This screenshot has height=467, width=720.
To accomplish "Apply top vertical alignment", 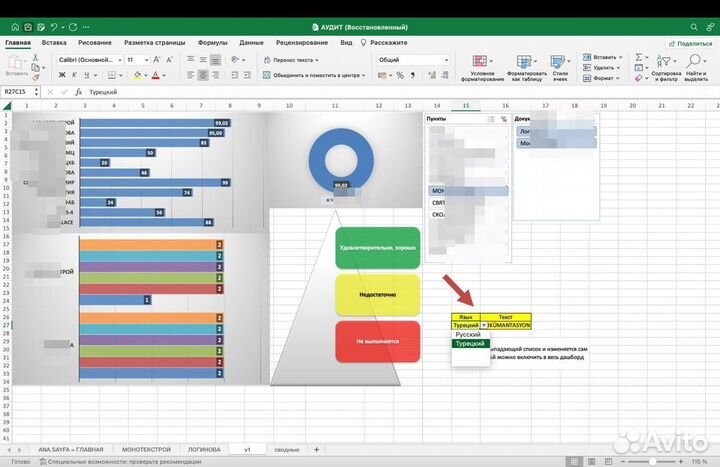I will tap(191, 60).
